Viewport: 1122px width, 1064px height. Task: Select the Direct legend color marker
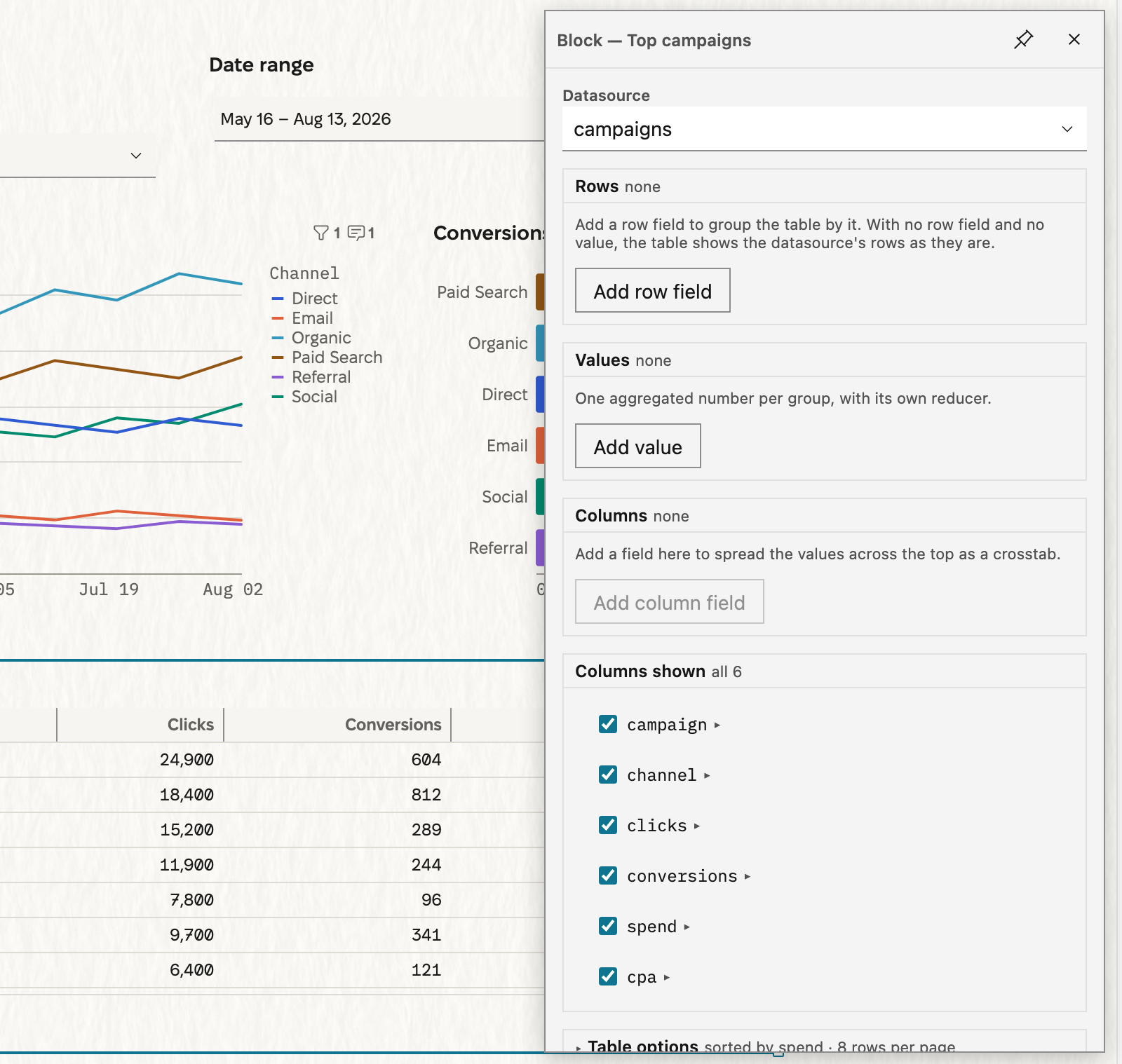click(x=278, y=299)
